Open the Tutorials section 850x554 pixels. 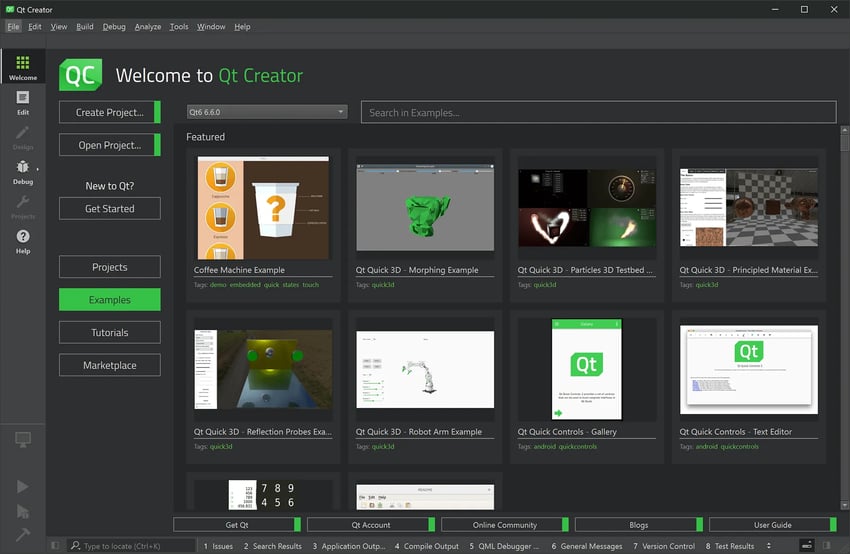pos(109,332)
